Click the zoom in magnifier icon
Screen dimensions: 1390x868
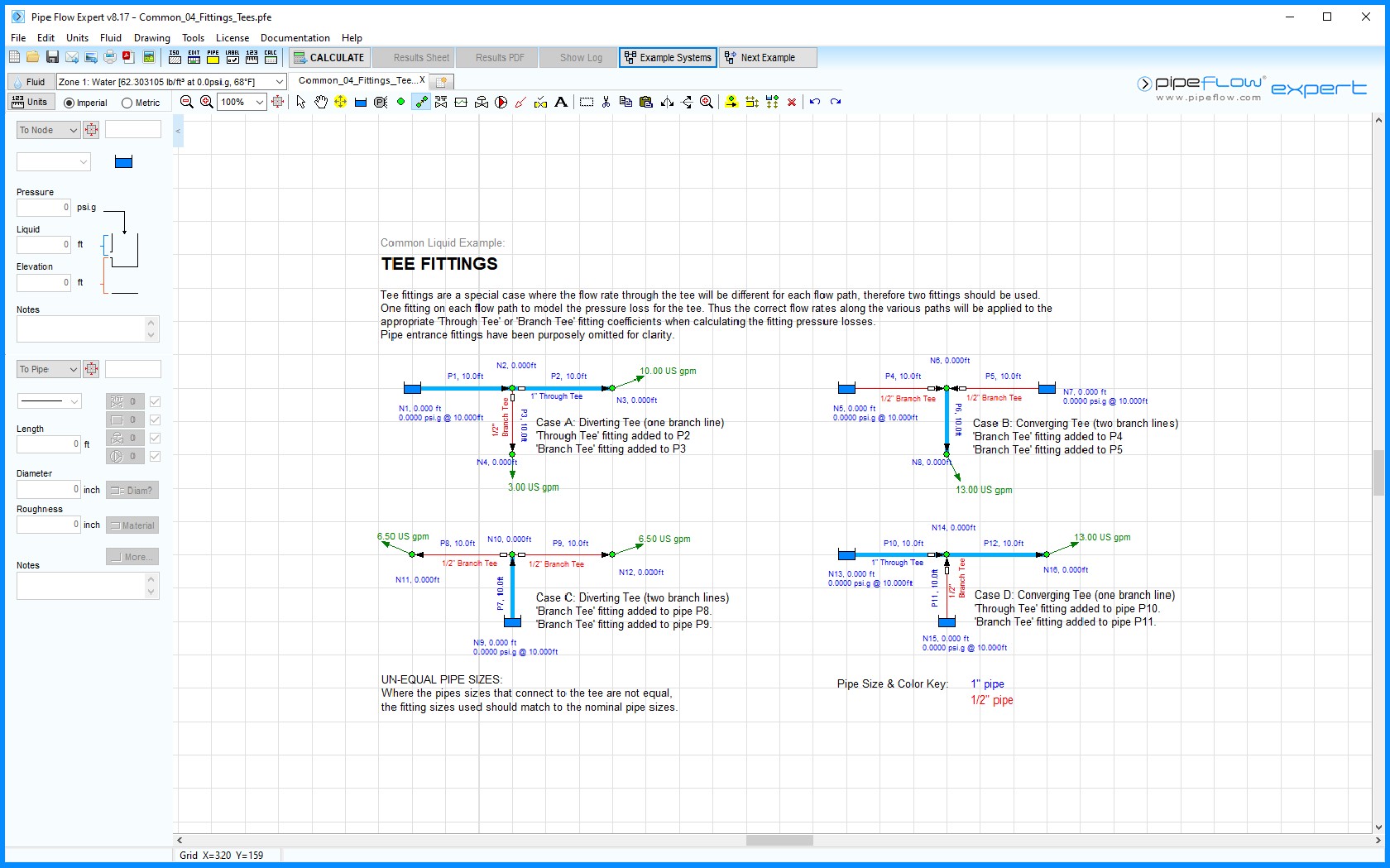207,102
